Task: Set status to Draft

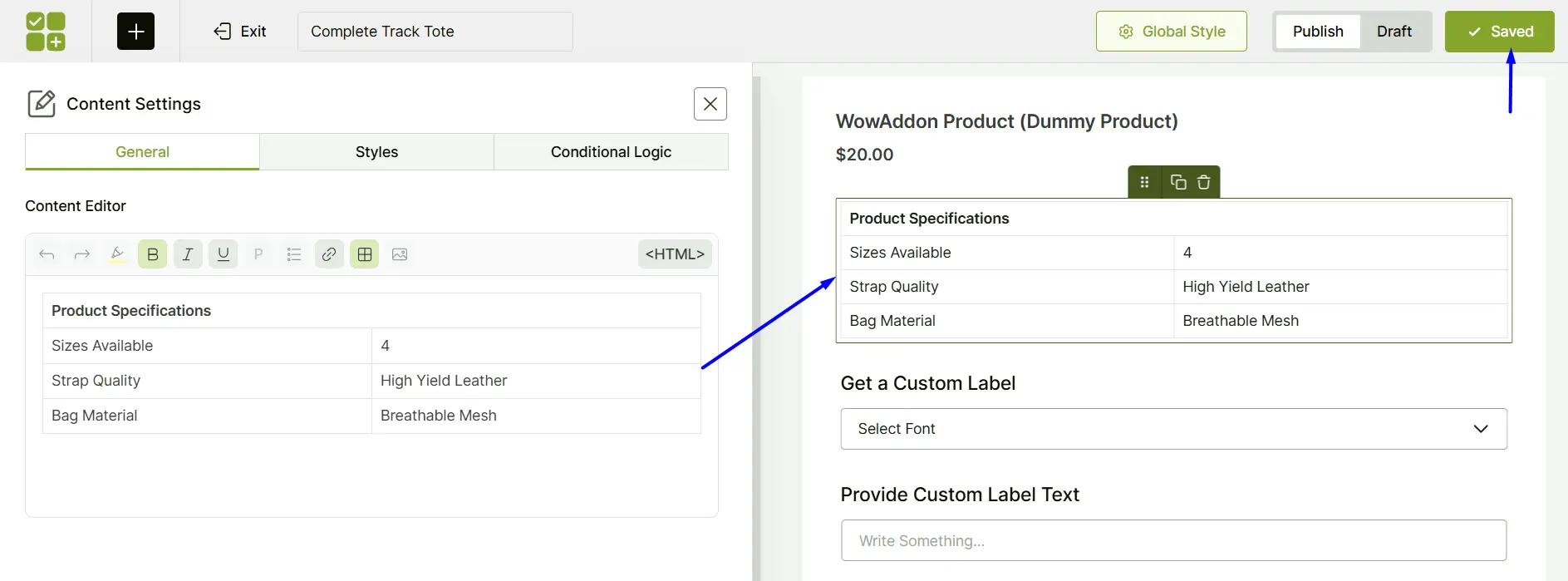Action: pyautogui.click(x=1394, y=32)
